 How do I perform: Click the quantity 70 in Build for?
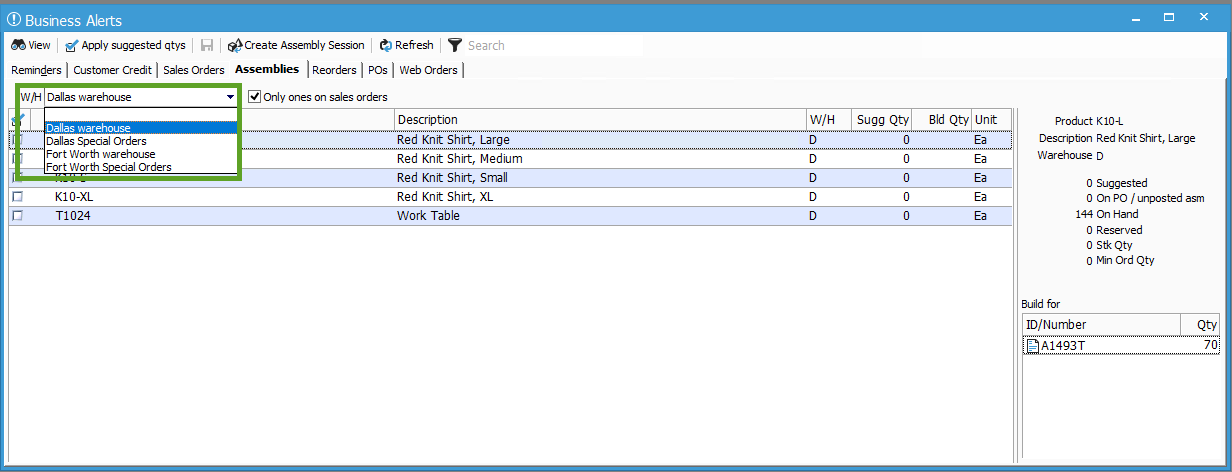tap(1210, 346)
